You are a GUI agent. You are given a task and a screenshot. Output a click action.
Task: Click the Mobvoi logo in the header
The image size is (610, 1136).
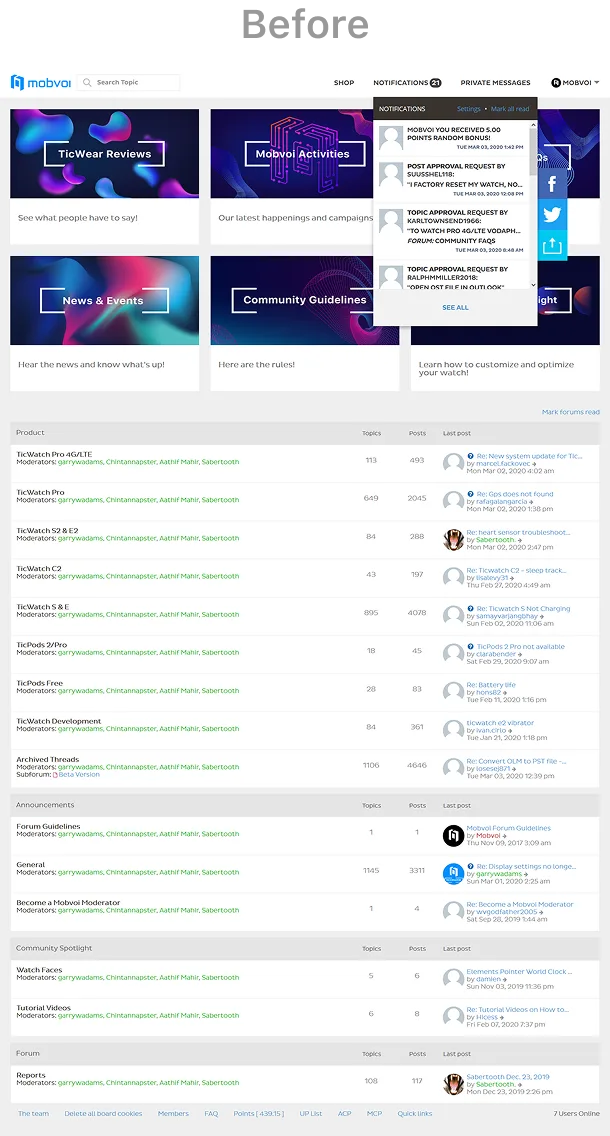[x=41, y=83]
